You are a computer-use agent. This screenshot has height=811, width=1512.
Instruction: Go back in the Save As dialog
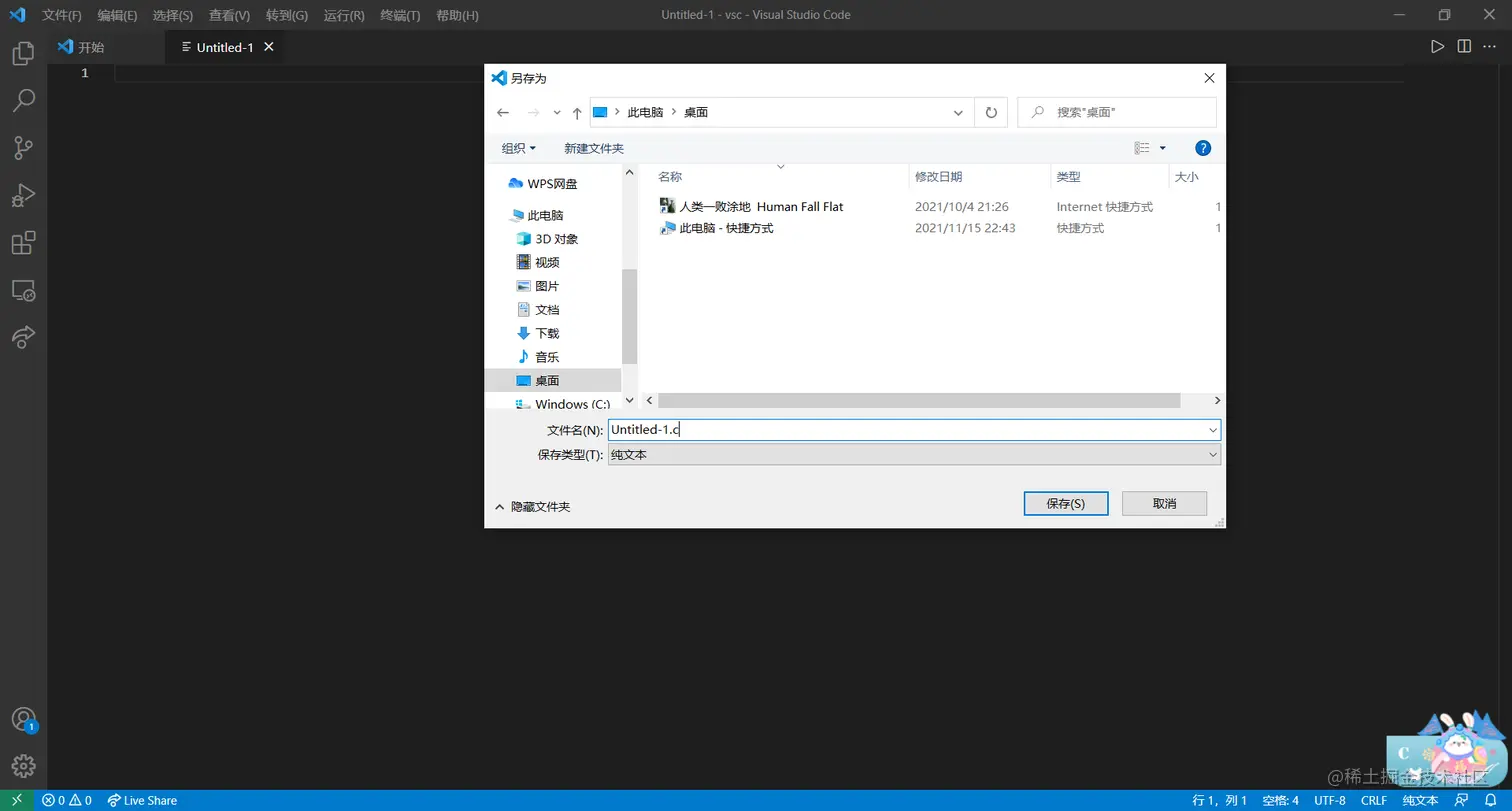click(503, 113)
